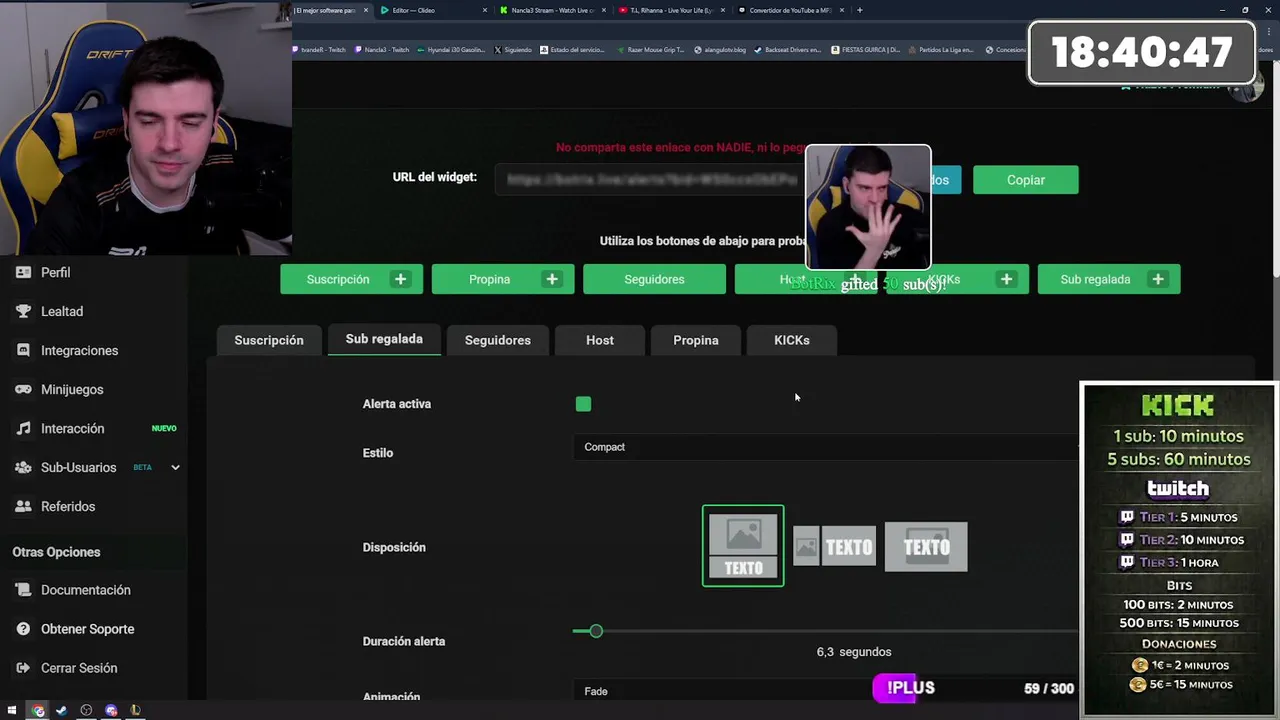Open Discord from the taskbar
This screenshot has height=720, width=1280.
(x=111, y=711)
